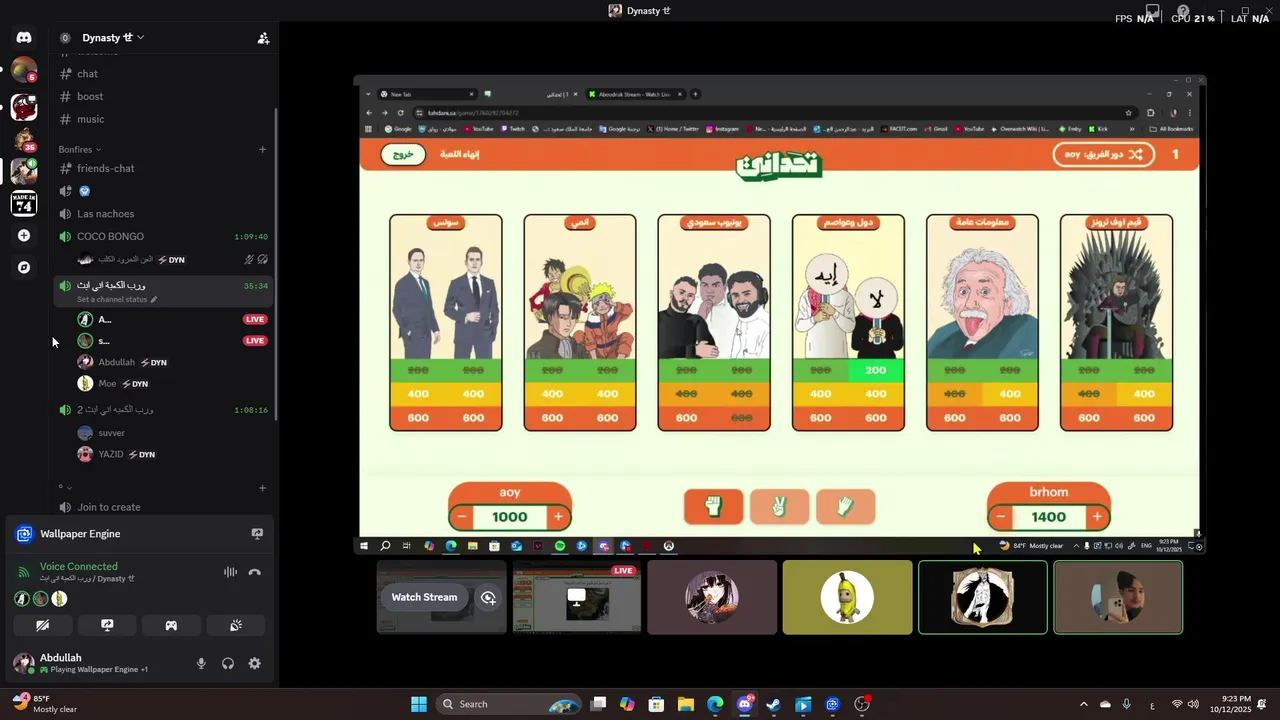Stop streaming Wallpaper Engine icon

[x=257, y=534]
